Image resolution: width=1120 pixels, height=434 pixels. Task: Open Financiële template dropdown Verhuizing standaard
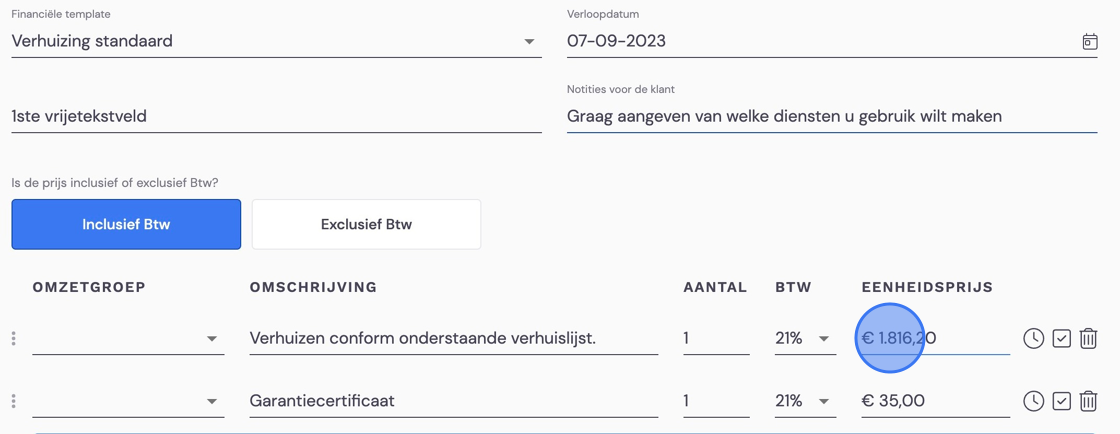coord(276,41)
